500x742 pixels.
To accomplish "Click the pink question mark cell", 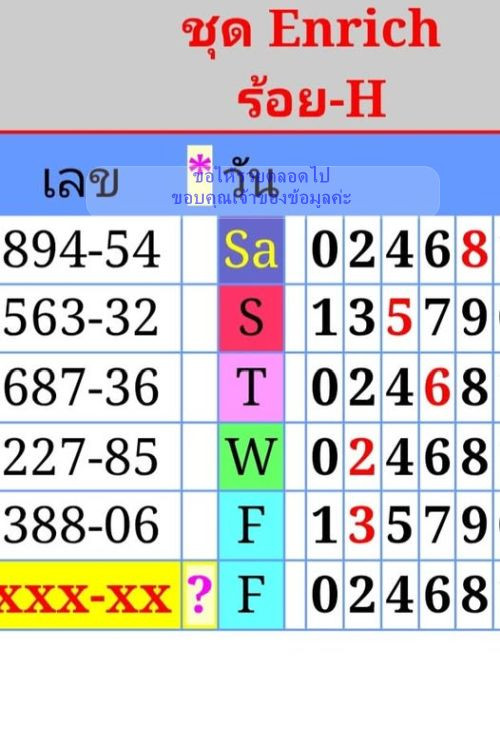I will click(199, 595).
